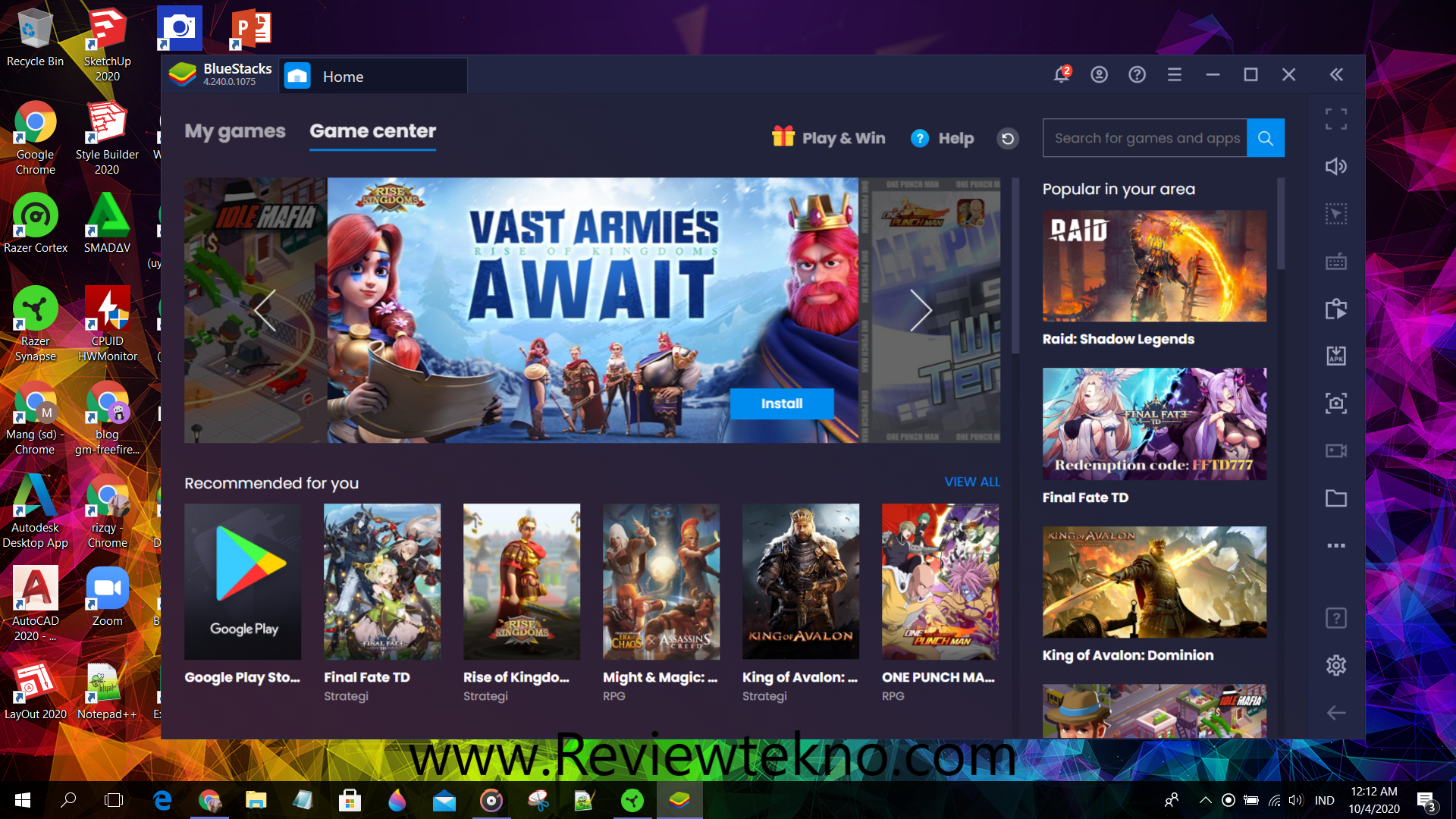Select Zoom desktop shortcut

pos(107,598)
